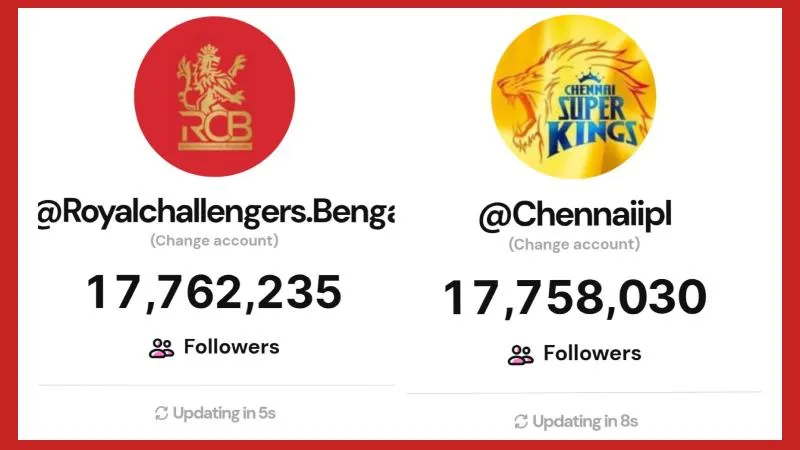Open the @Royalchallengers.Bengaluru account handle
Viewport: 800px width, 450px height.
[x=216, y=213]
